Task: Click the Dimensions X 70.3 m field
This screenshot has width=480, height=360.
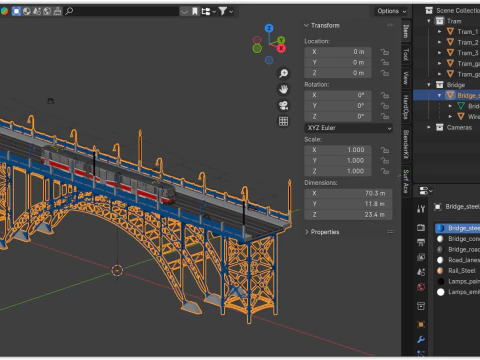Action: point(348,193)
